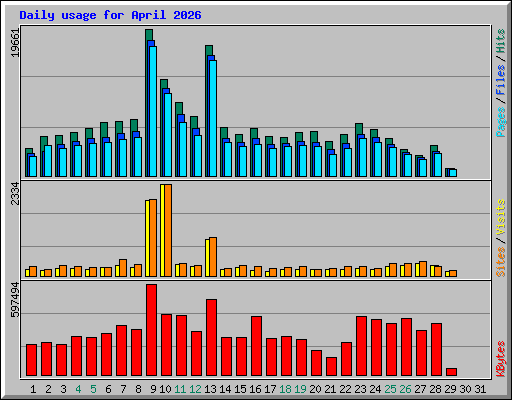Click the yellow "Visits" legend label
Viewport: 512px width, 400px height.
tap(501, 218)
